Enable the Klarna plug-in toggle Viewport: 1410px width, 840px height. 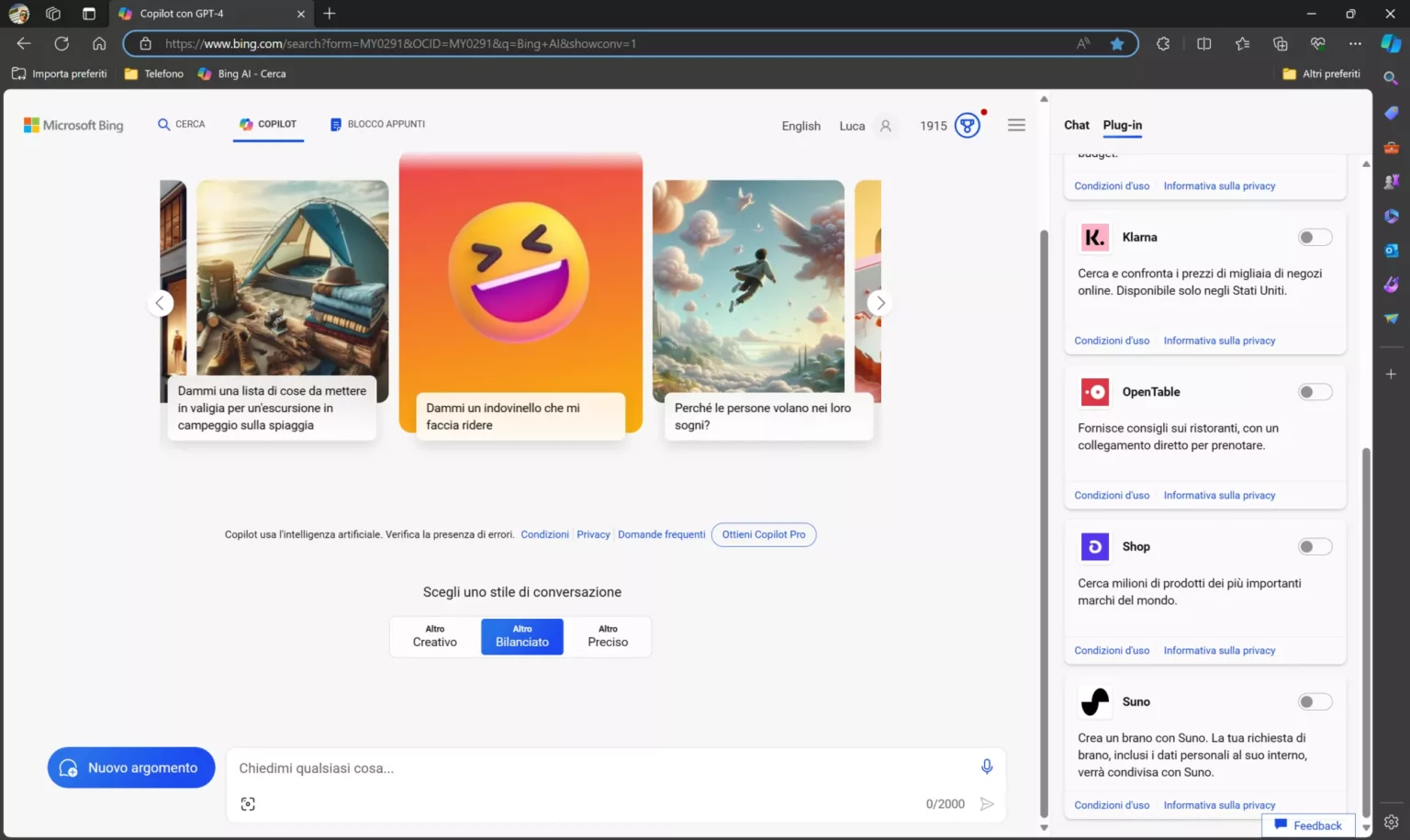(1315, 238)
